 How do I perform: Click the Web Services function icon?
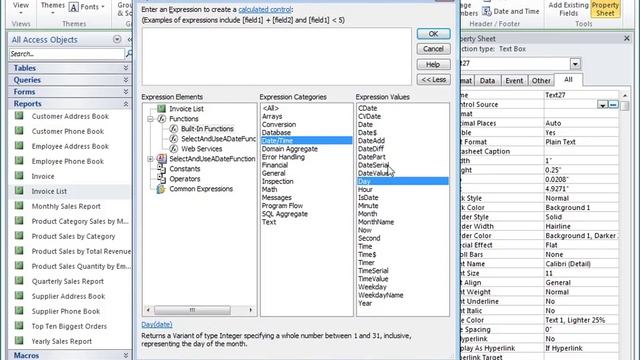tap(173, 149)
